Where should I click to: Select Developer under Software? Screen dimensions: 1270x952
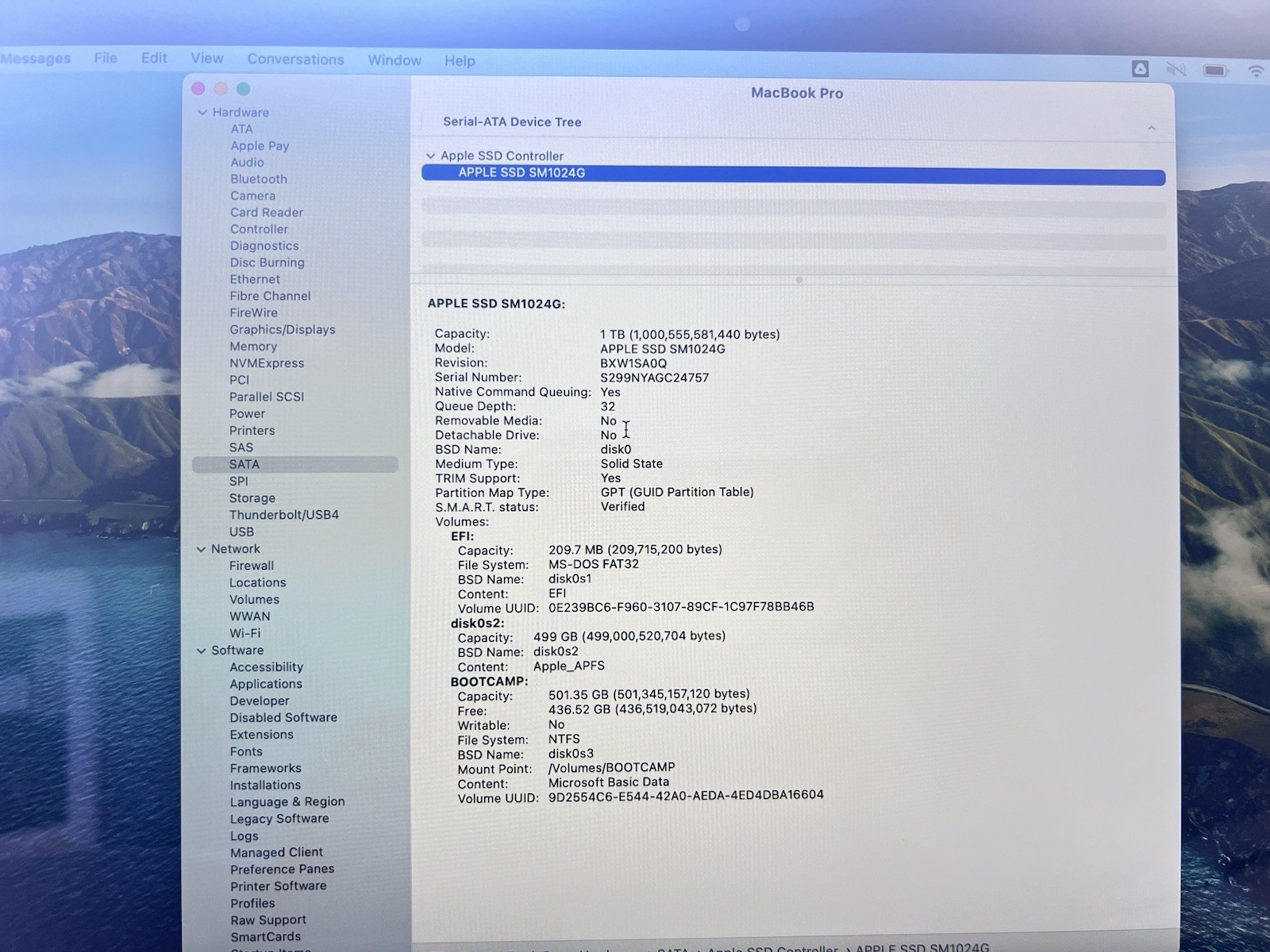coord(260,701)
